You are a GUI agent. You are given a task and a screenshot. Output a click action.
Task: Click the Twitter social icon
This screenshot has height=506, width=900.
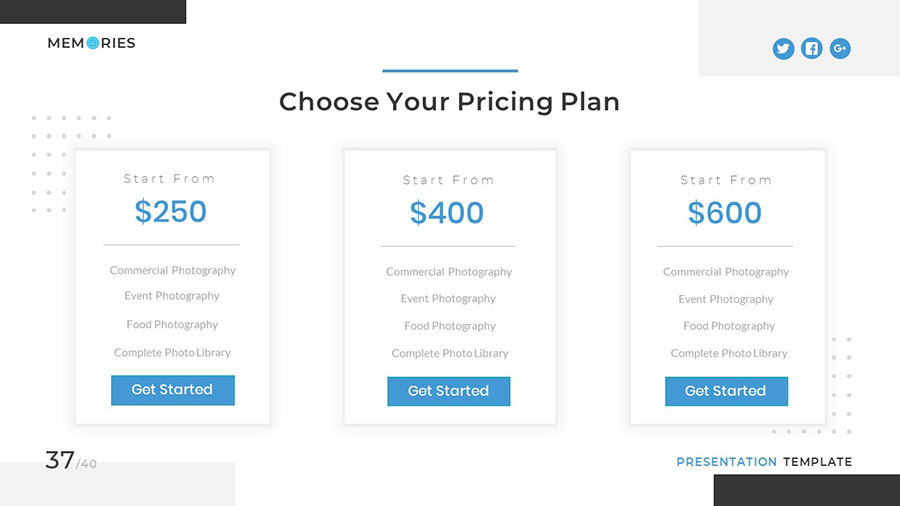[783, 48]
